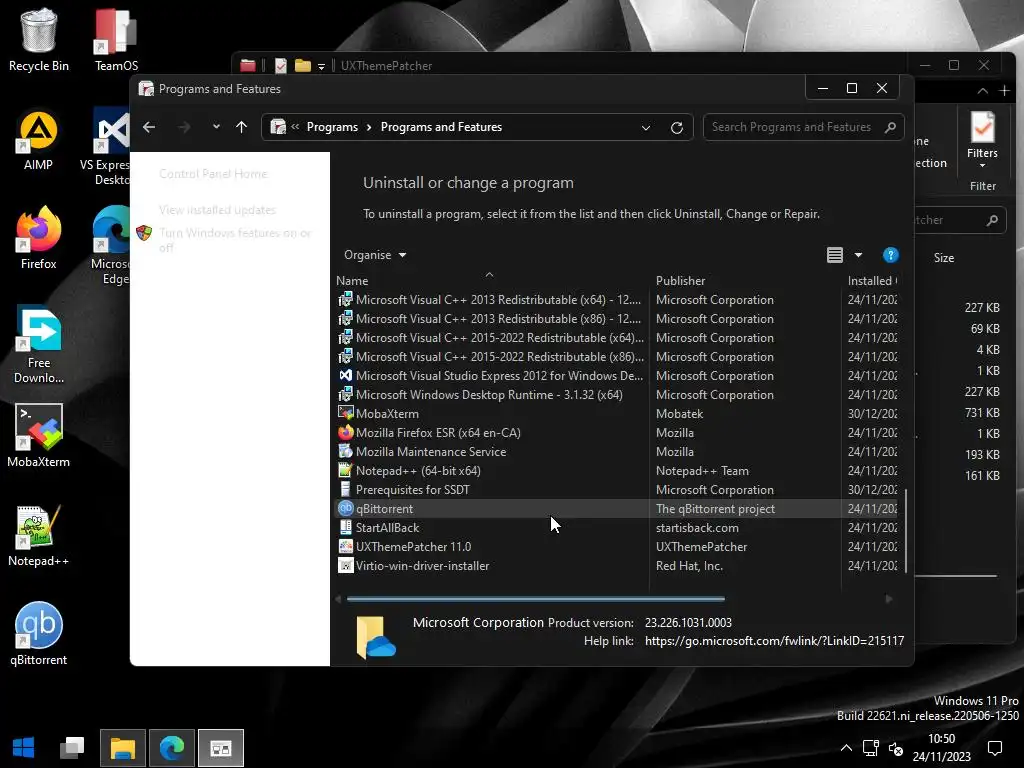The width and height of the screenshot is (1024, 768).
Task: Expand the Filters dropdown in UXThemePatcher window
Action: pyautogui.click(x=982, y=165)
